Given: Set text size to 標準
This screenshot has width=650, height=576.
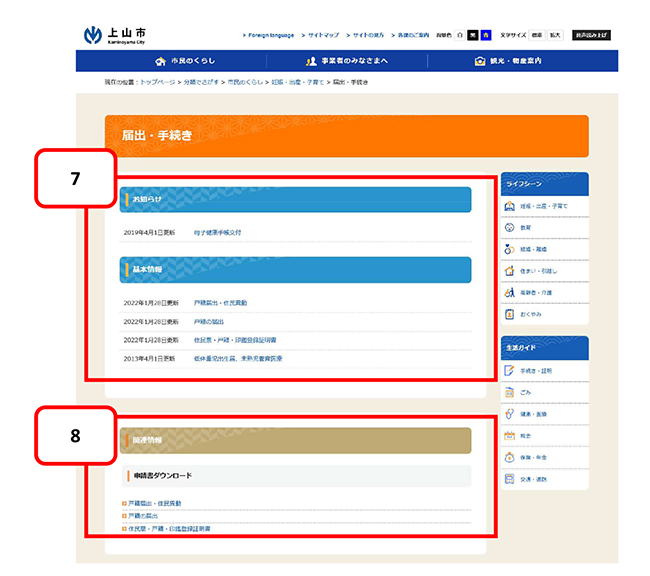Looking at the screenshot, I should pyautogui.click(x=536, y=35).
